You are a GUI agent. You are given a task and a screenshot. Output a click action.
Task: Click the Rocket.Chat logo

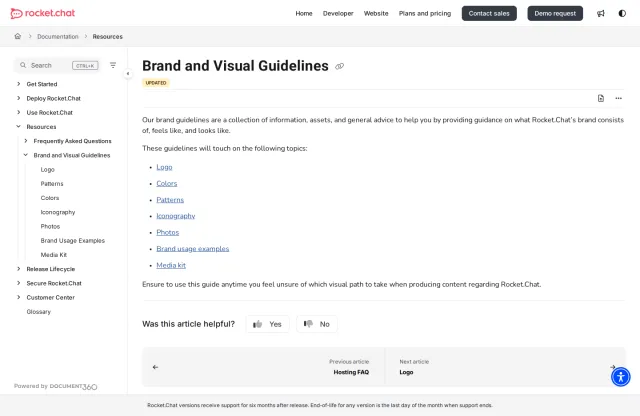42,13
